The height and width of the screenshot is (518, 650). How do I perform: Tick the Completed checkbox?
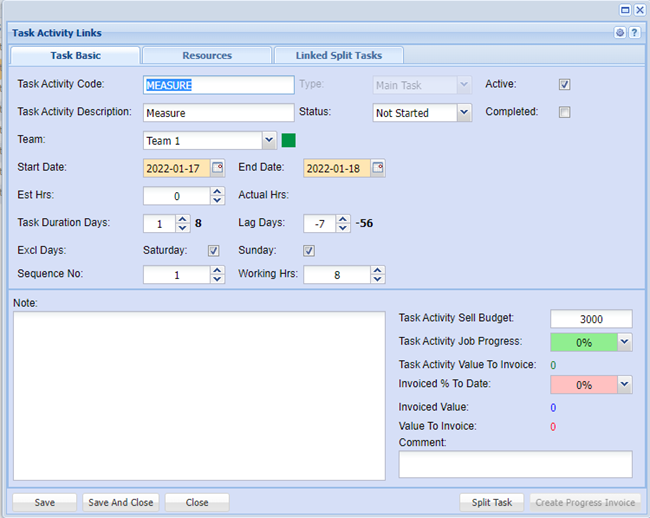(x=564, y=112)
